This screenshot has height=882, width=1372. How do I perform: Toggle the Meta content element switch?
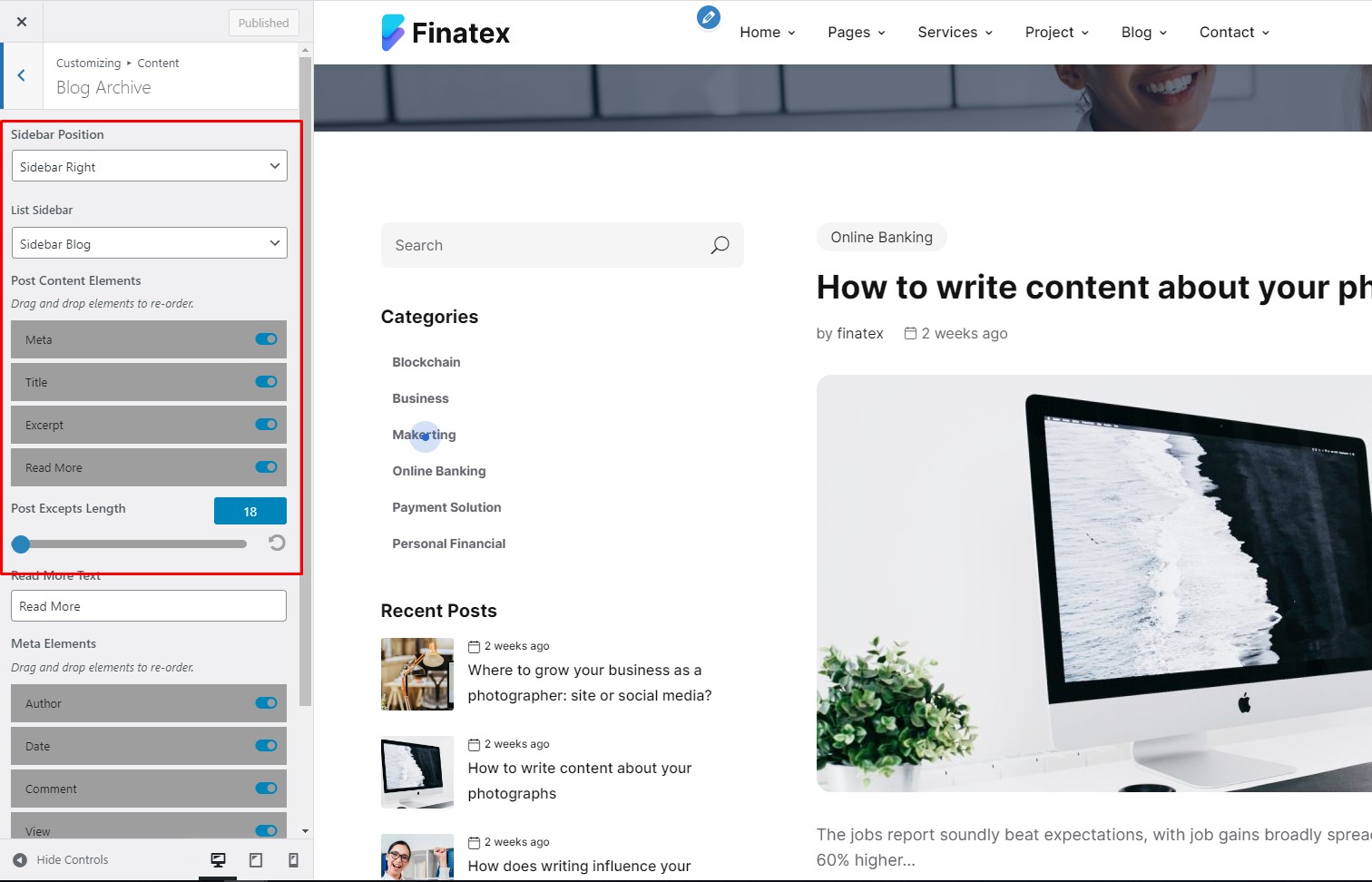(266, 339)
